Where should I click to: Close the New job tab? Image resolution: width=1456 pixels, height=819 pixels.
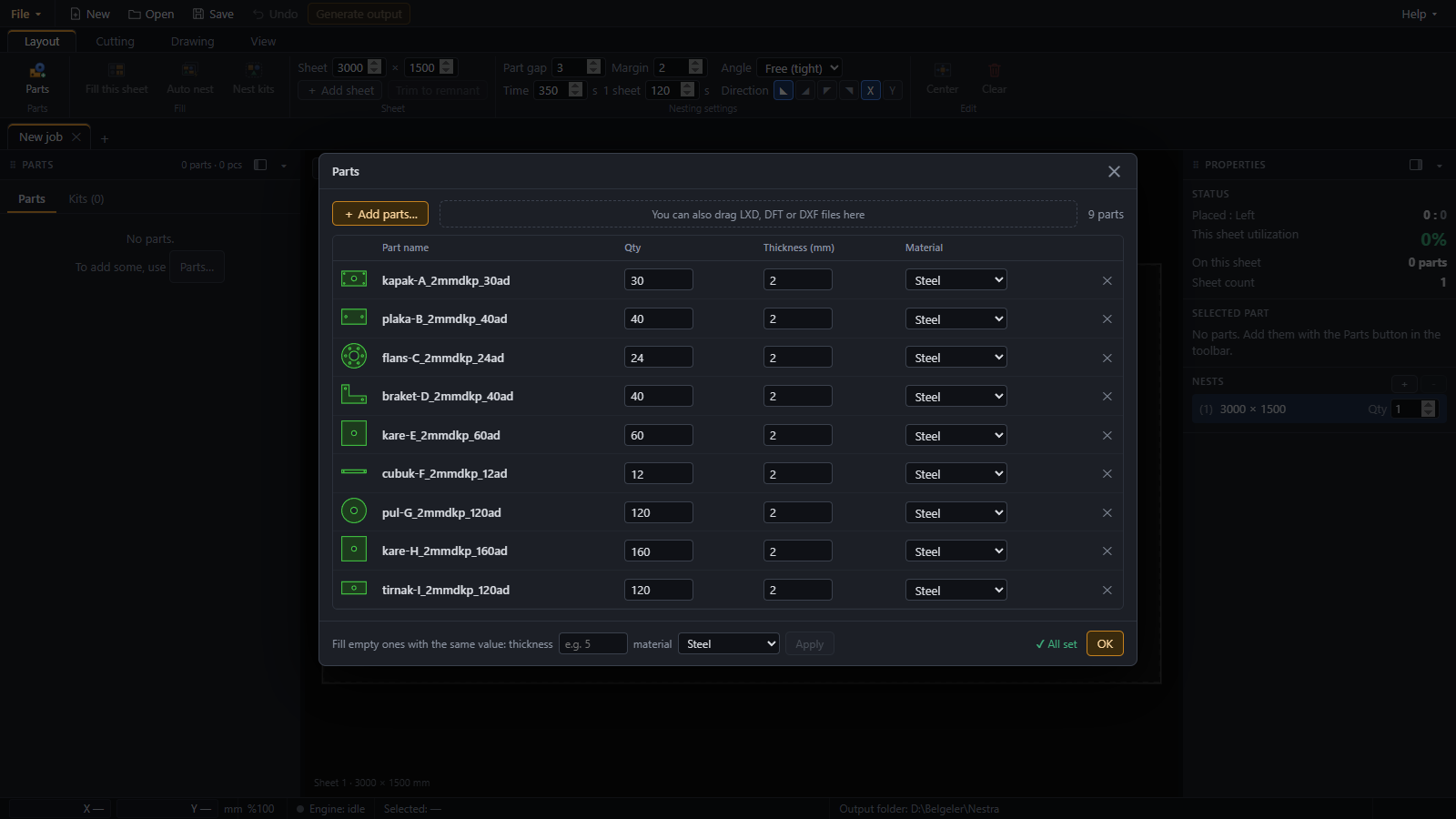pyautogui.click(x=76, y=136)
